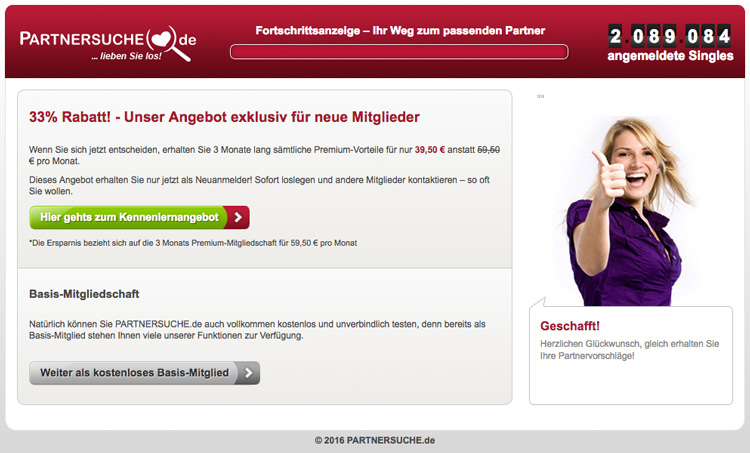Click the Ersparnis footnote text
Screen dimensions: 750x453
coord(193,243)
